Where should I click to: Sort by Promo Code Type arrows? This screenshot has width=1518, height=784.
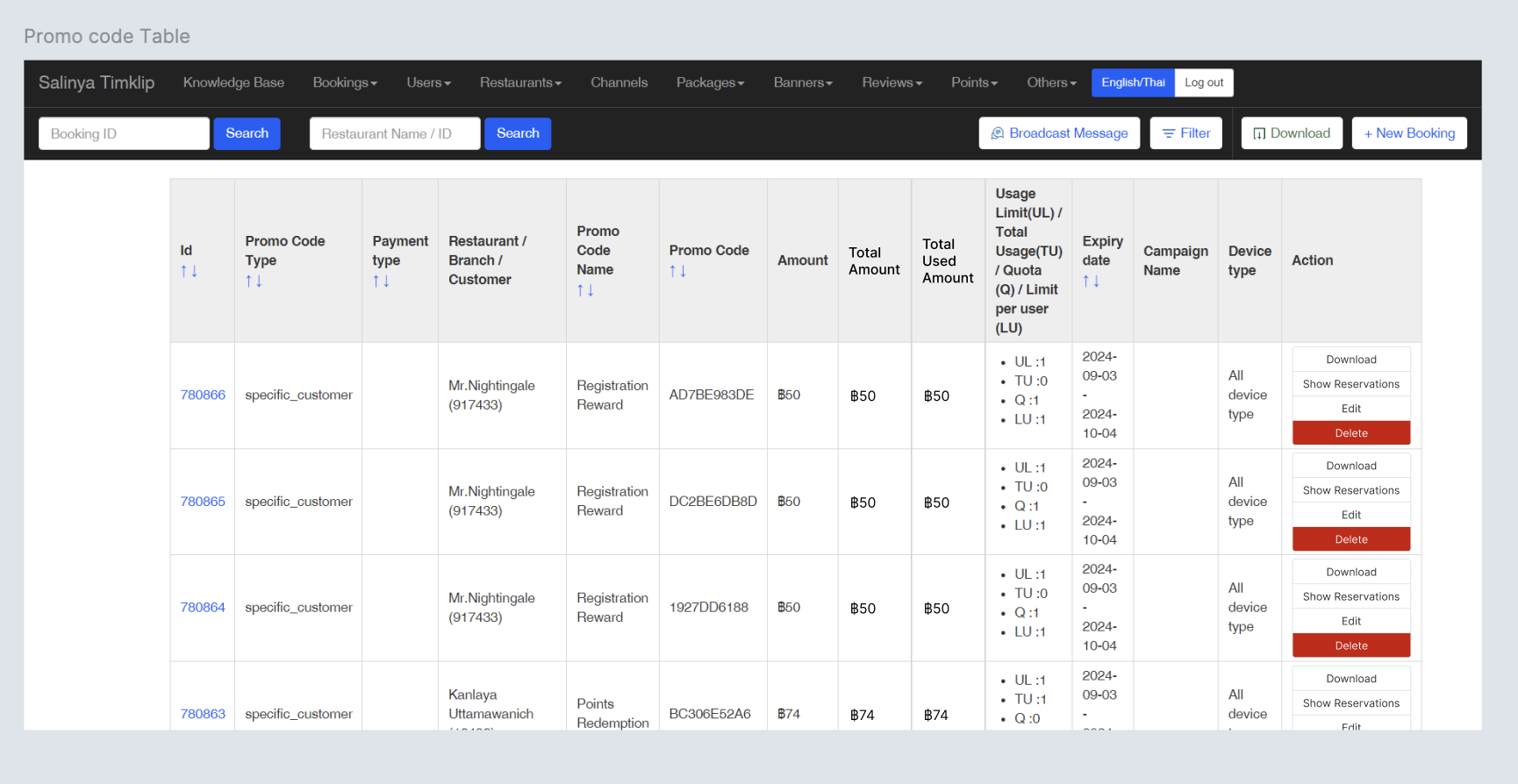[x=254, y=281]
